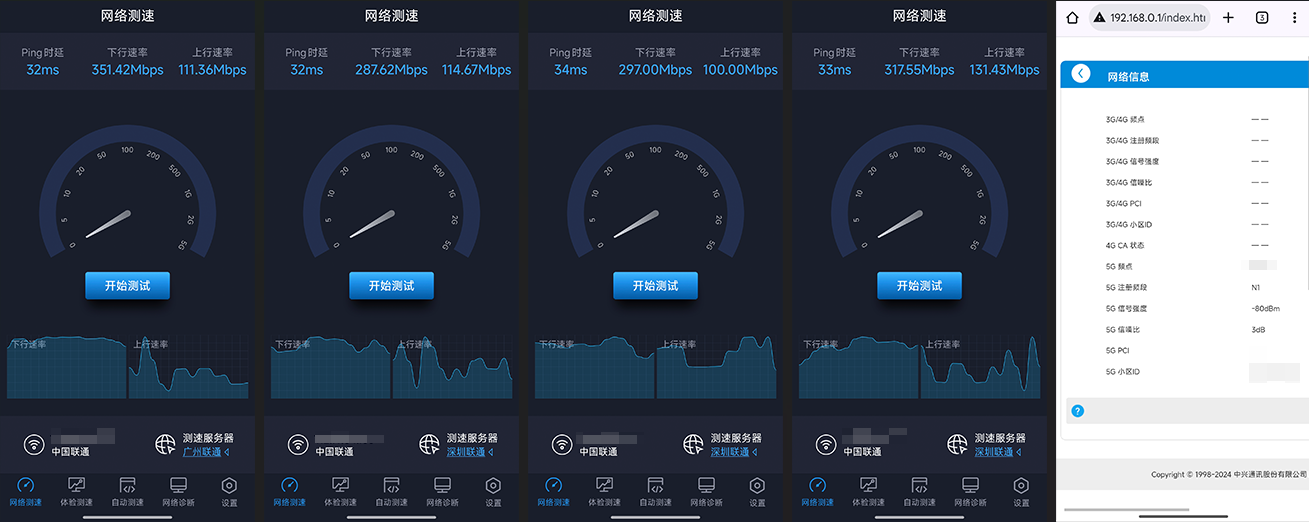The height and width of the screenshot is (522, 1309).
Task: Click the blue question mark help icon
Action: click(1077, 411)
